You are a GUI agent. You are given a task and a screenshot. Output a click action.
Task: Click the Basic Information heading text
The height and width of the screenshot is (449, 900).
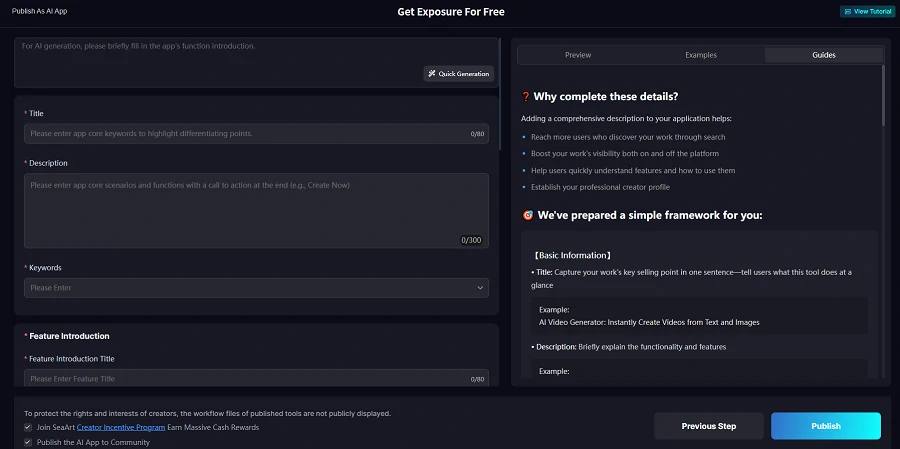(572, 256)
